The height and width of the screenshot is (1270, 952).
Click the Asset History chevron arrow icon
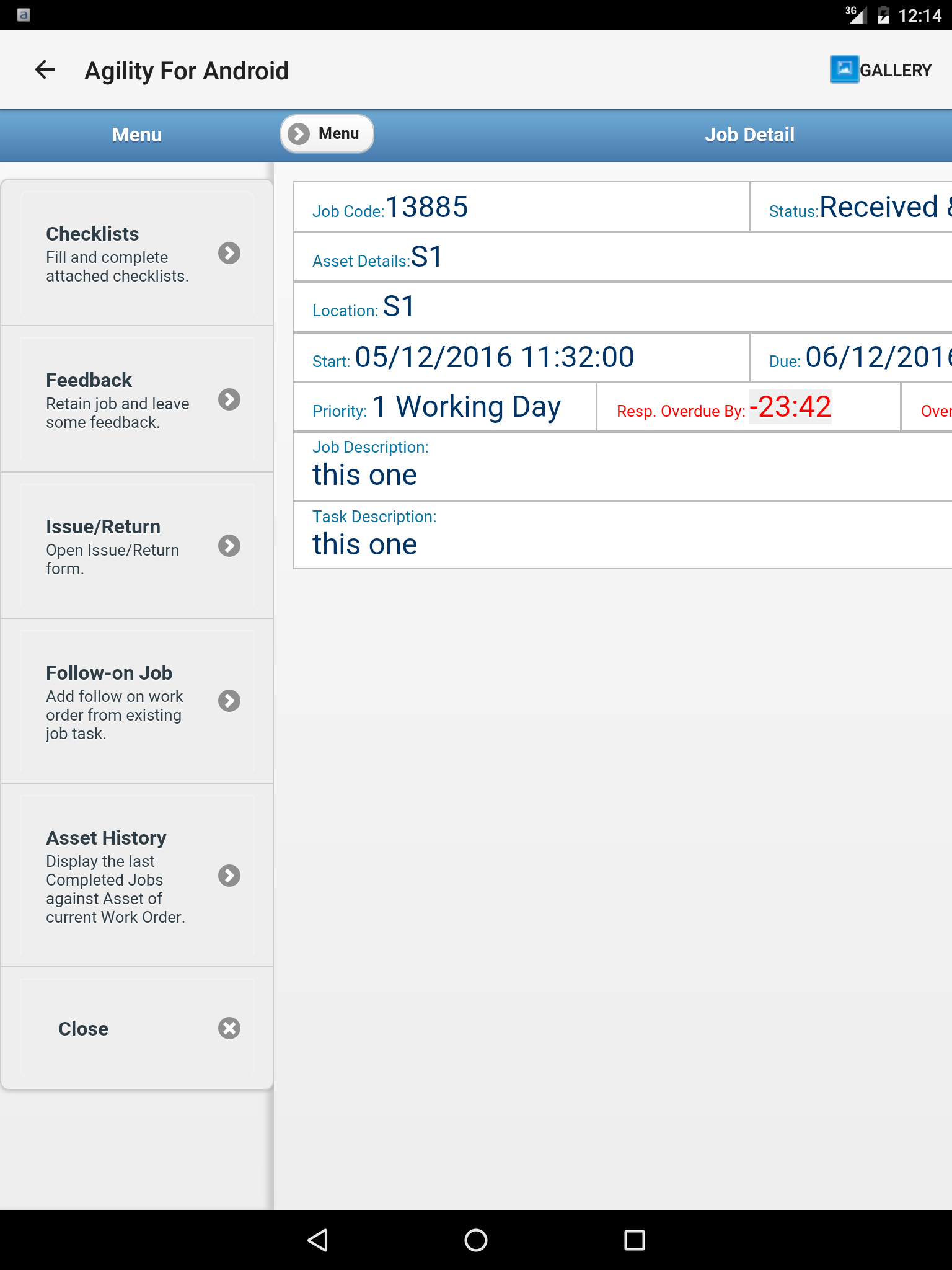(229, 876)
